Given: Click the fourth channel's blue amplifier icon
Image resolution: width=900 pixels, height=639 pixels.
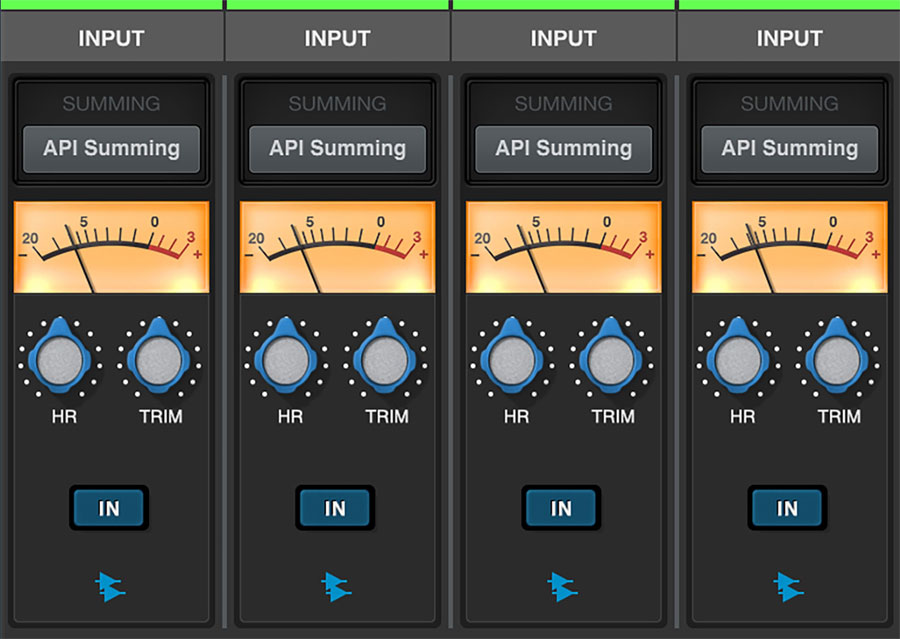Looking at the screenshot, I should (788, 586).
